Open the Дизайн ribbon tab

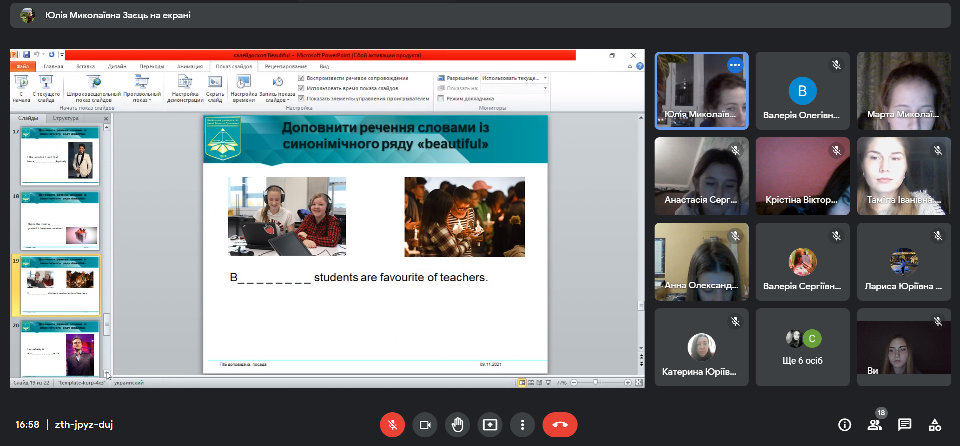pos(117,66)
